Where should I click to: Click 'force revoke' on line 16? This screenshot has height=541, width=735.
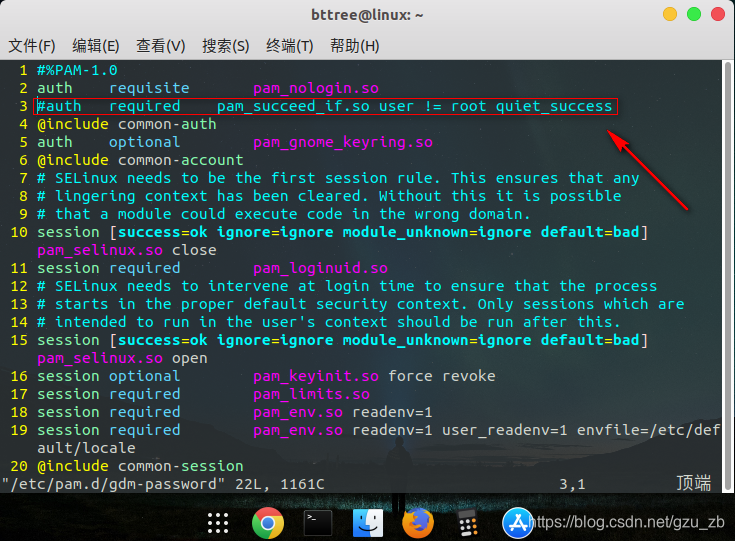[442, 376]
